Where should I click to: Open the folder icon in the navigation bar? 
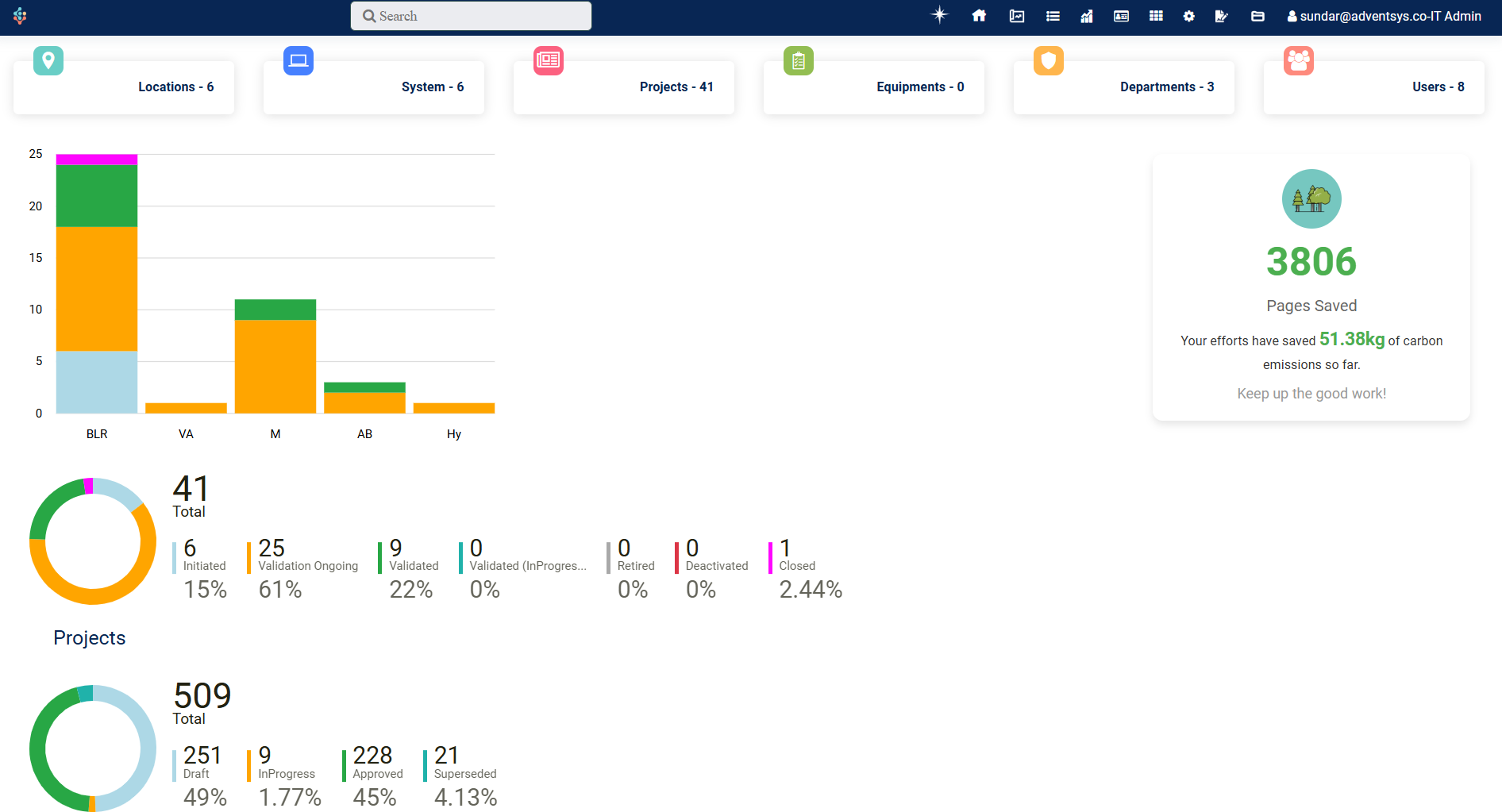[x=1257, y=15]
